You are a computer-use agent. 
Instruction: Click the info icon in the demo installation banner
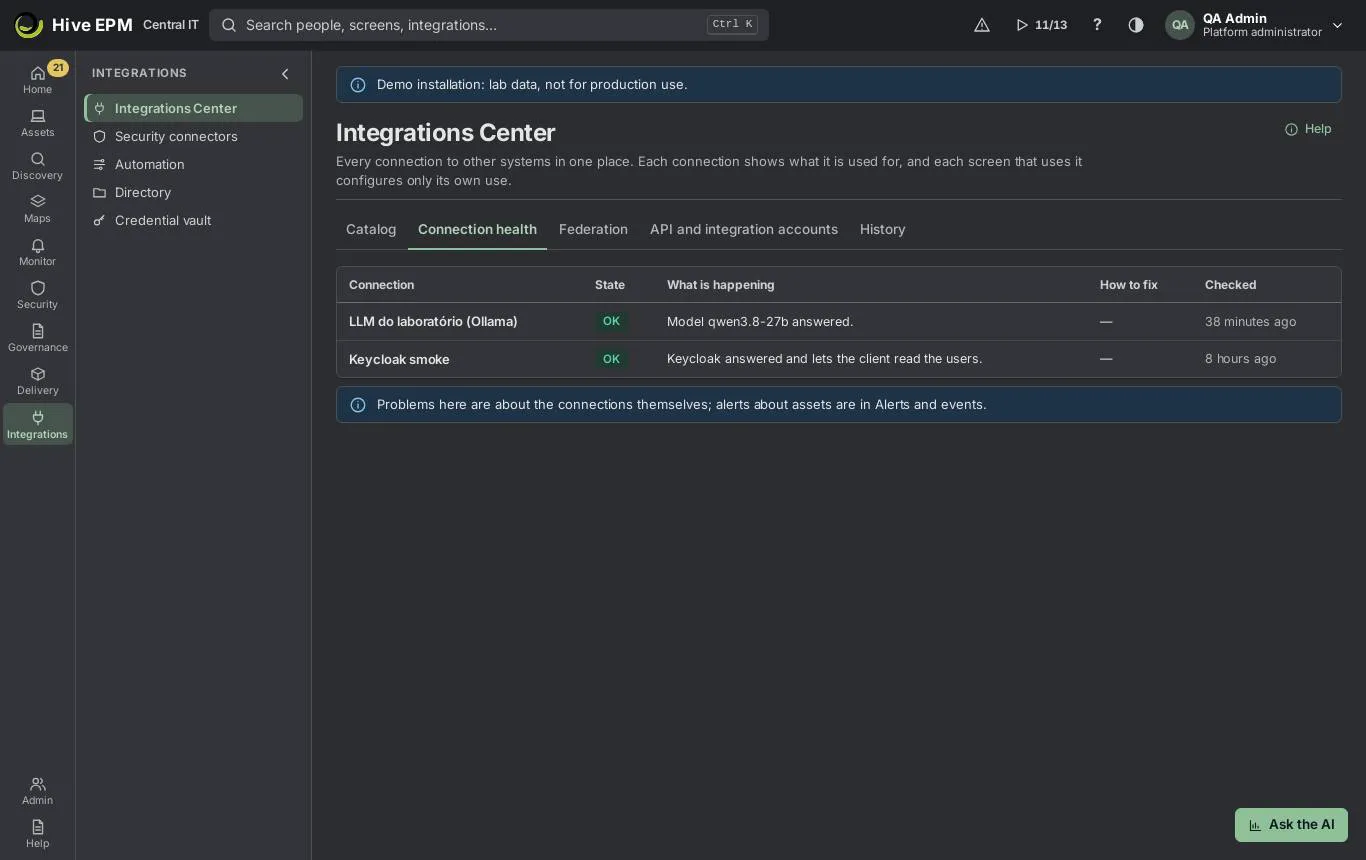(358, 85)
